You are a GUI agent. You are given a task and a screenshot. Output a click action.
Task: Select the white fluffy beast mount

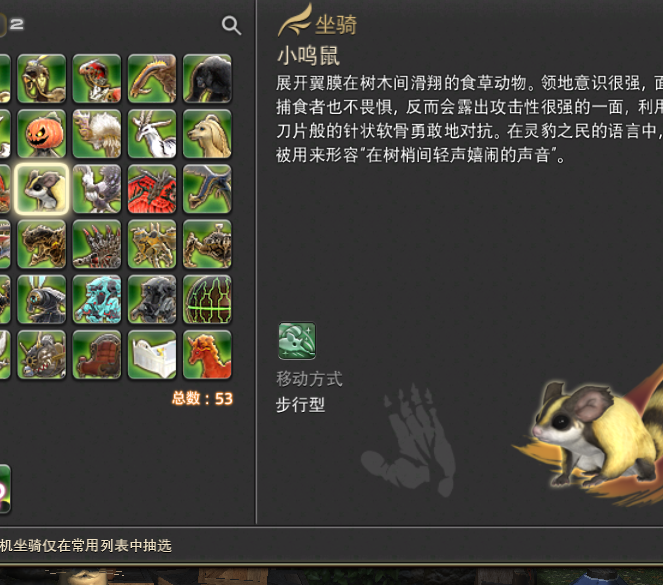97,134
